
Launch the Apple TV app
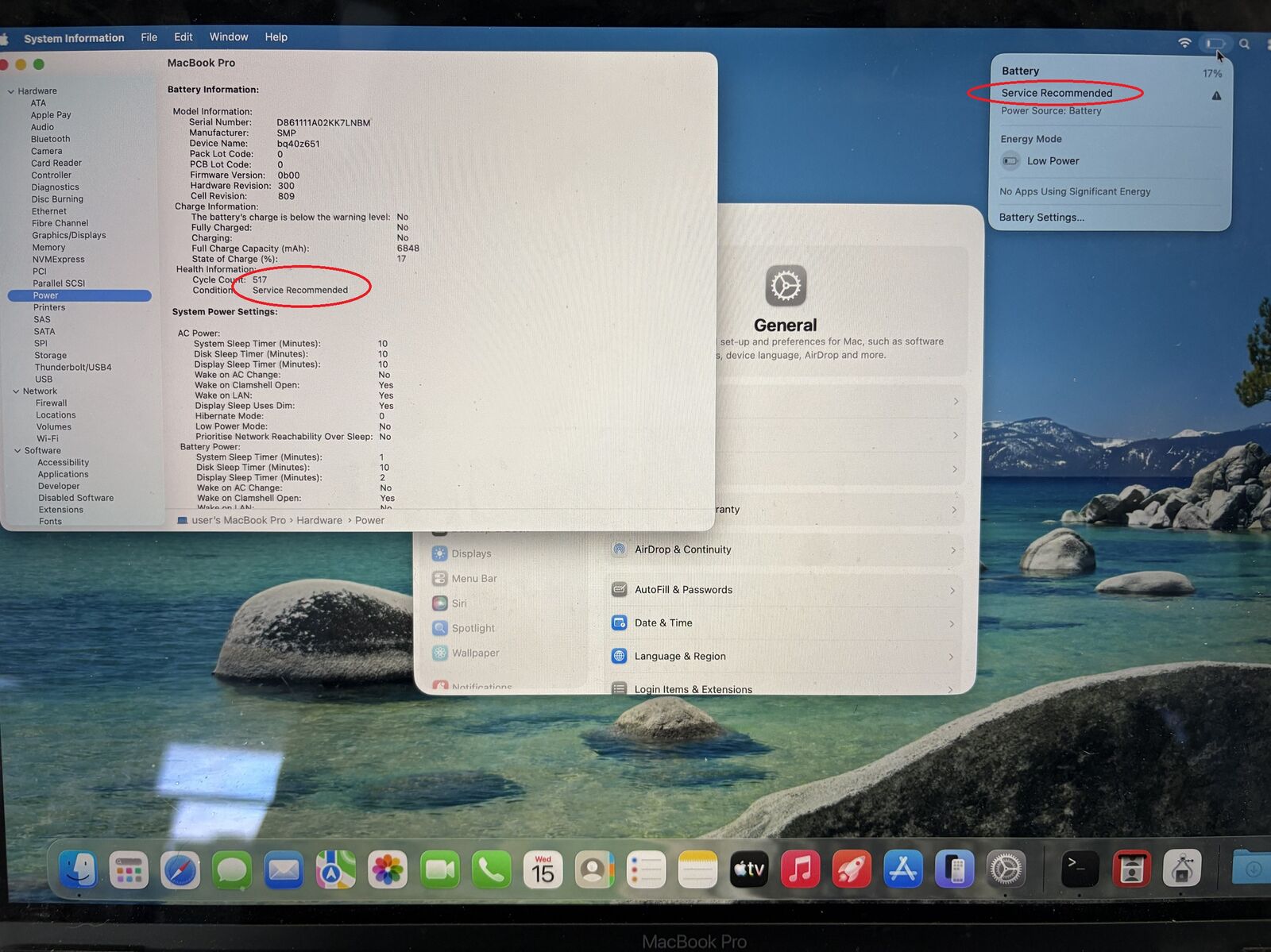(x=749, y=869)
